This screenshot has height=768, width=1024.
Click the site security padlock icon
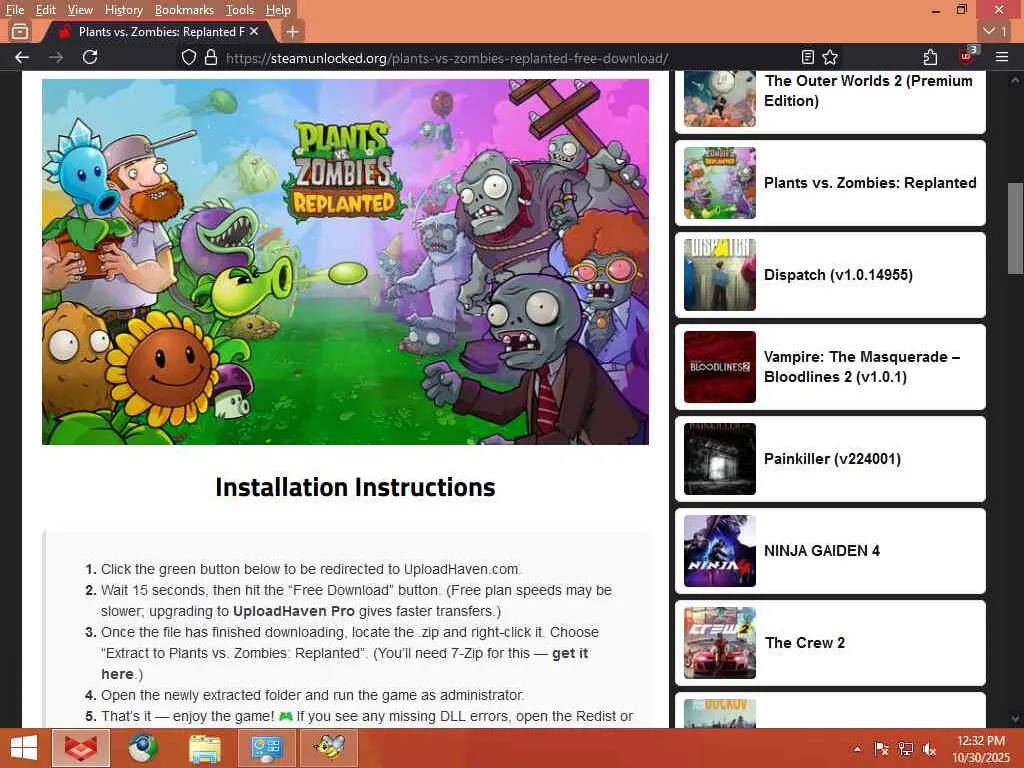click(x=210, y=57)
